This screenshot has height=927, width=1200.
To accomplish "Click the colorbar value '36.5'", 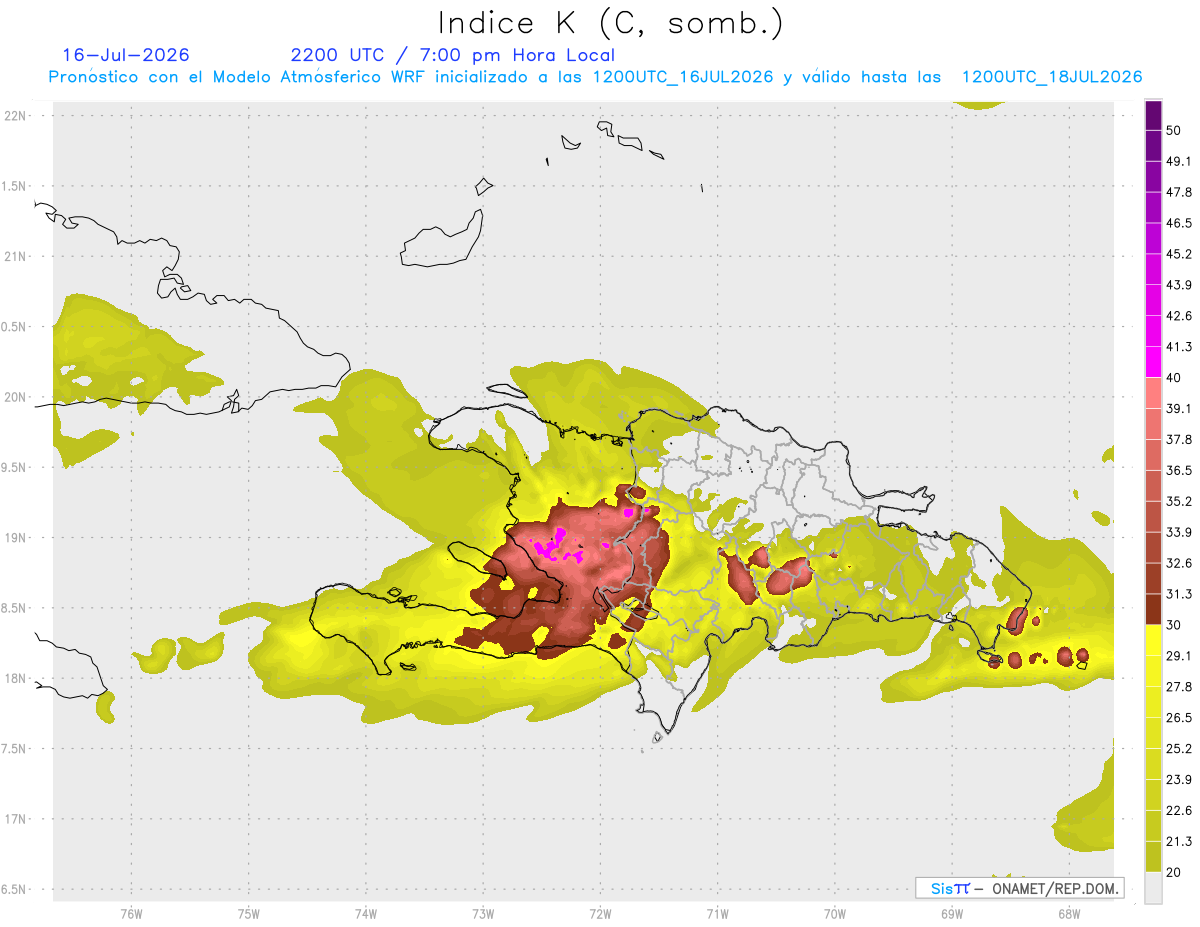I will coord(1179,470).
